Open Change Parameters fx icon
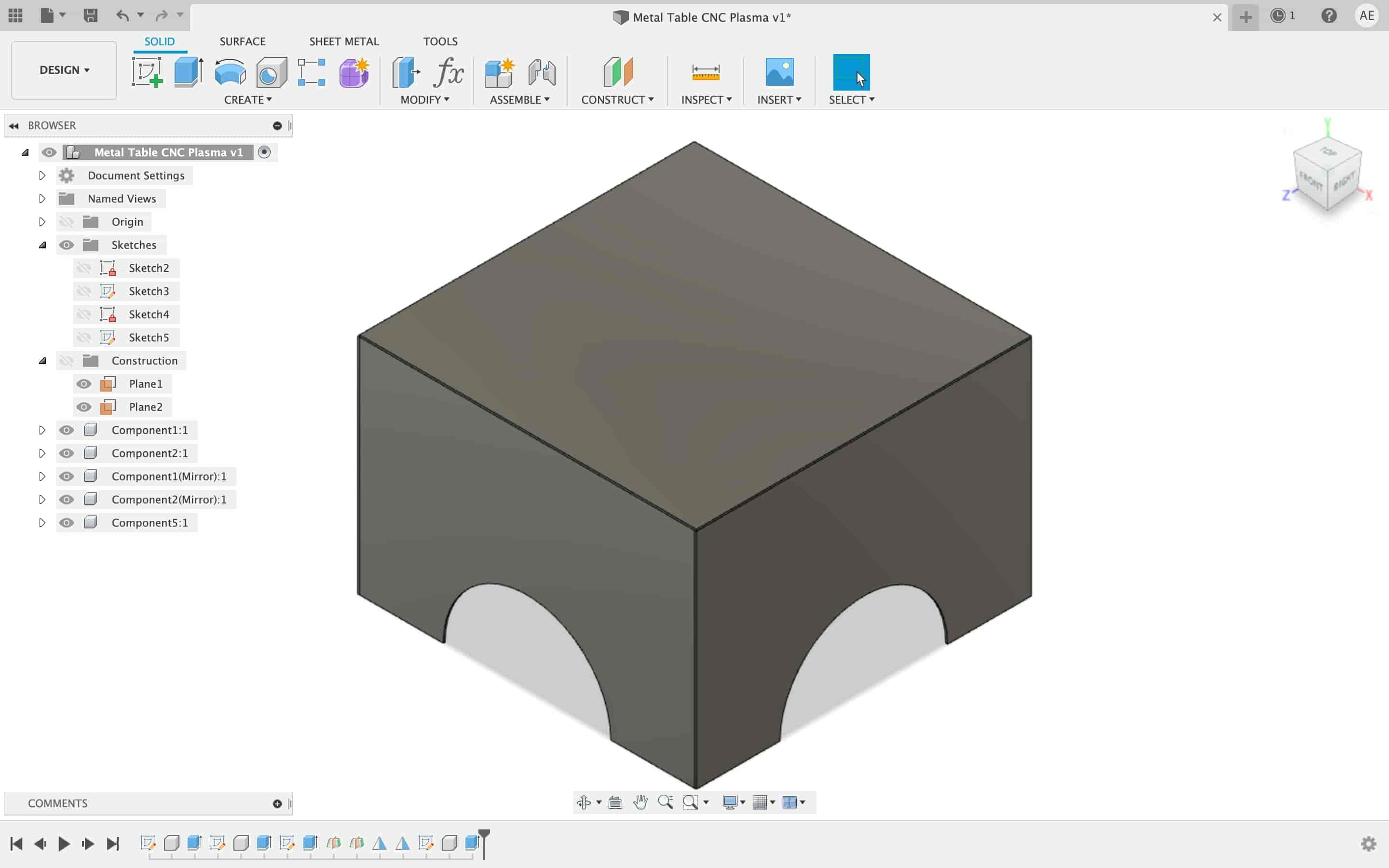 click(449, 72)
